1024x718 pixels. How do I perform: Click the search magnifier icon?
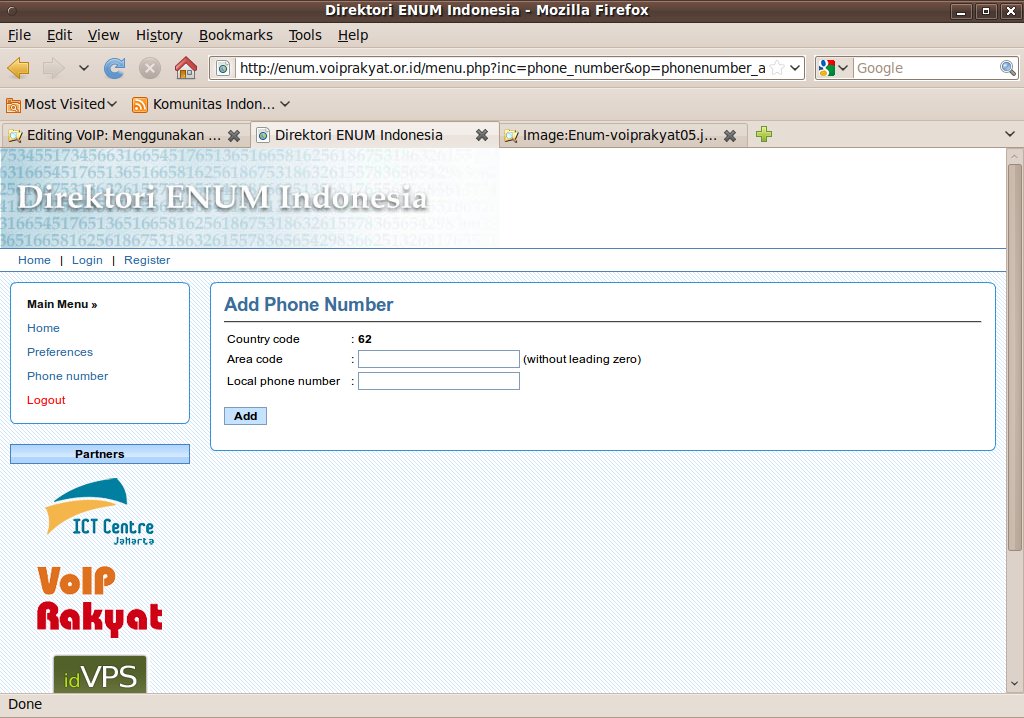1008,68
